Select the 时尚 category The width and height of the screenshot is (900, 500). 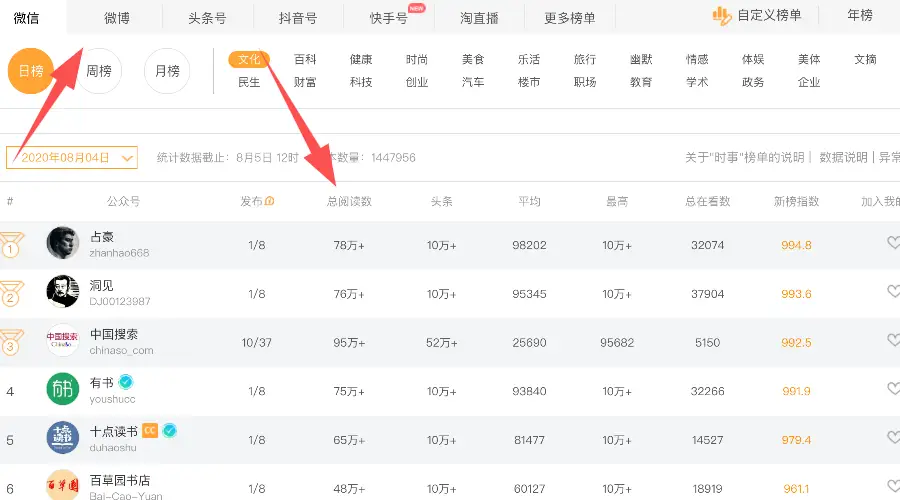417,59
